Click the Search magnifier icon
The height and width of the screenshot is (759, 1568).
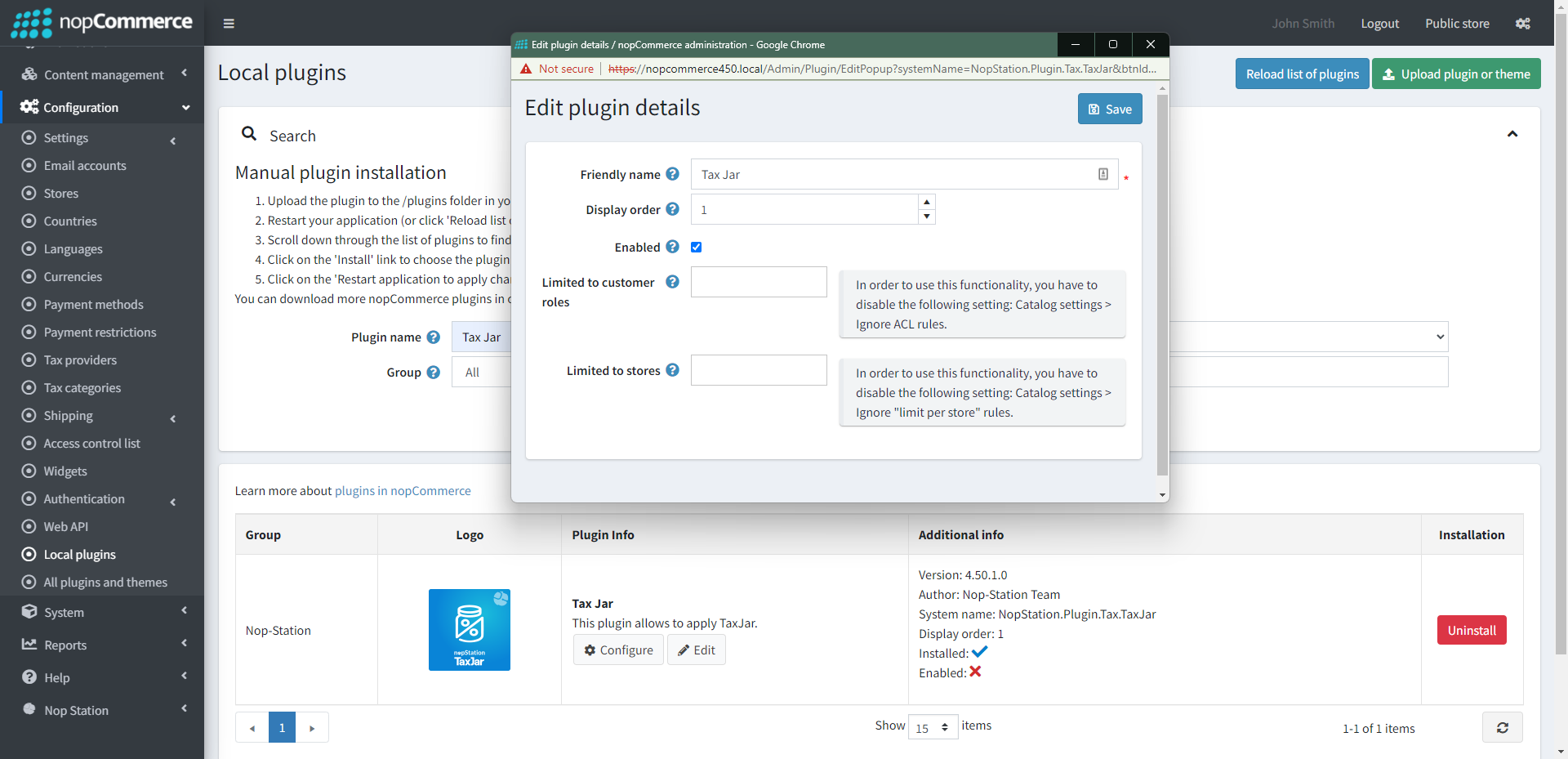249,133
